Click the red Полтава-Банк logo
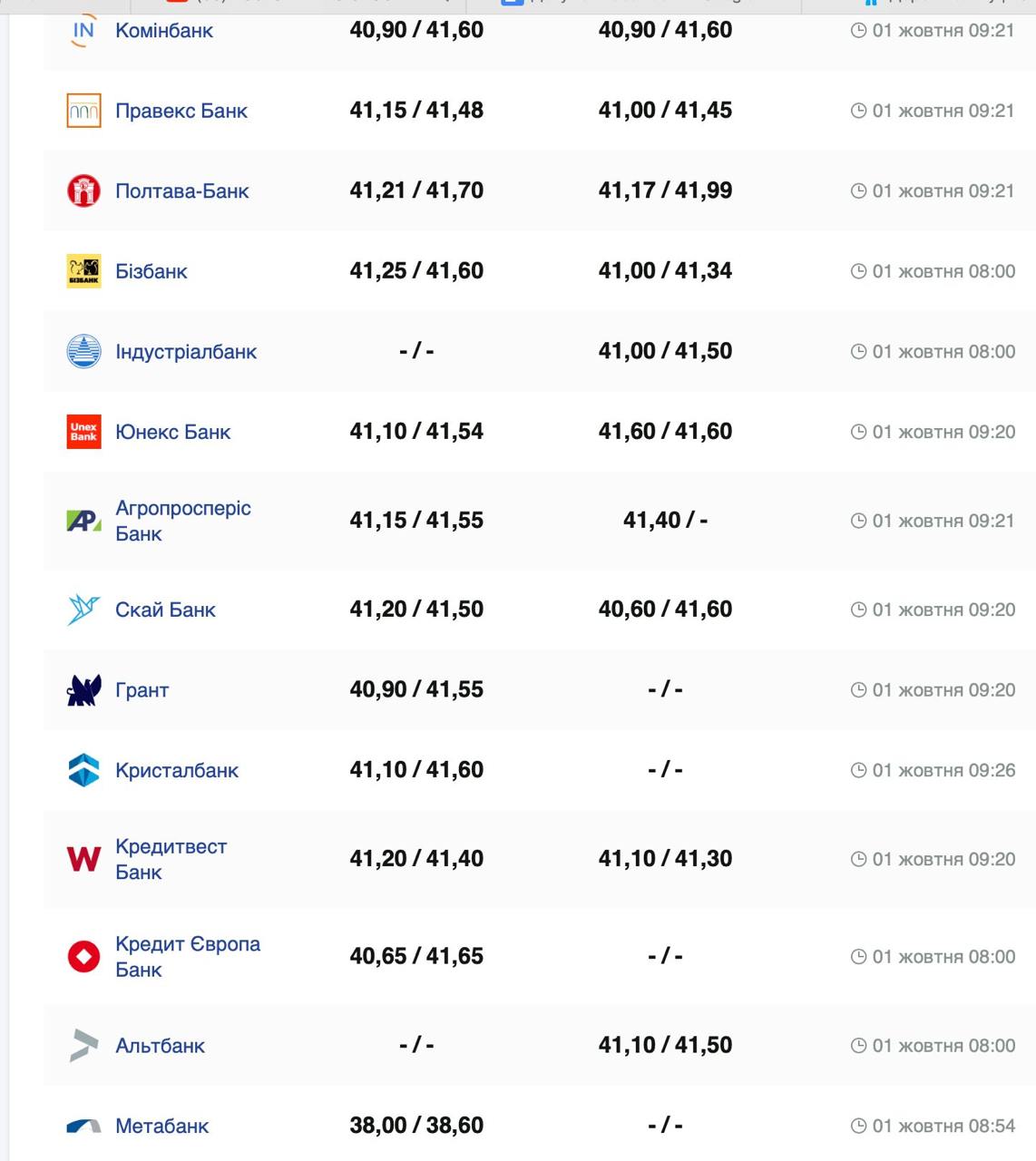 pyautogui.click(x=83, y=191)
